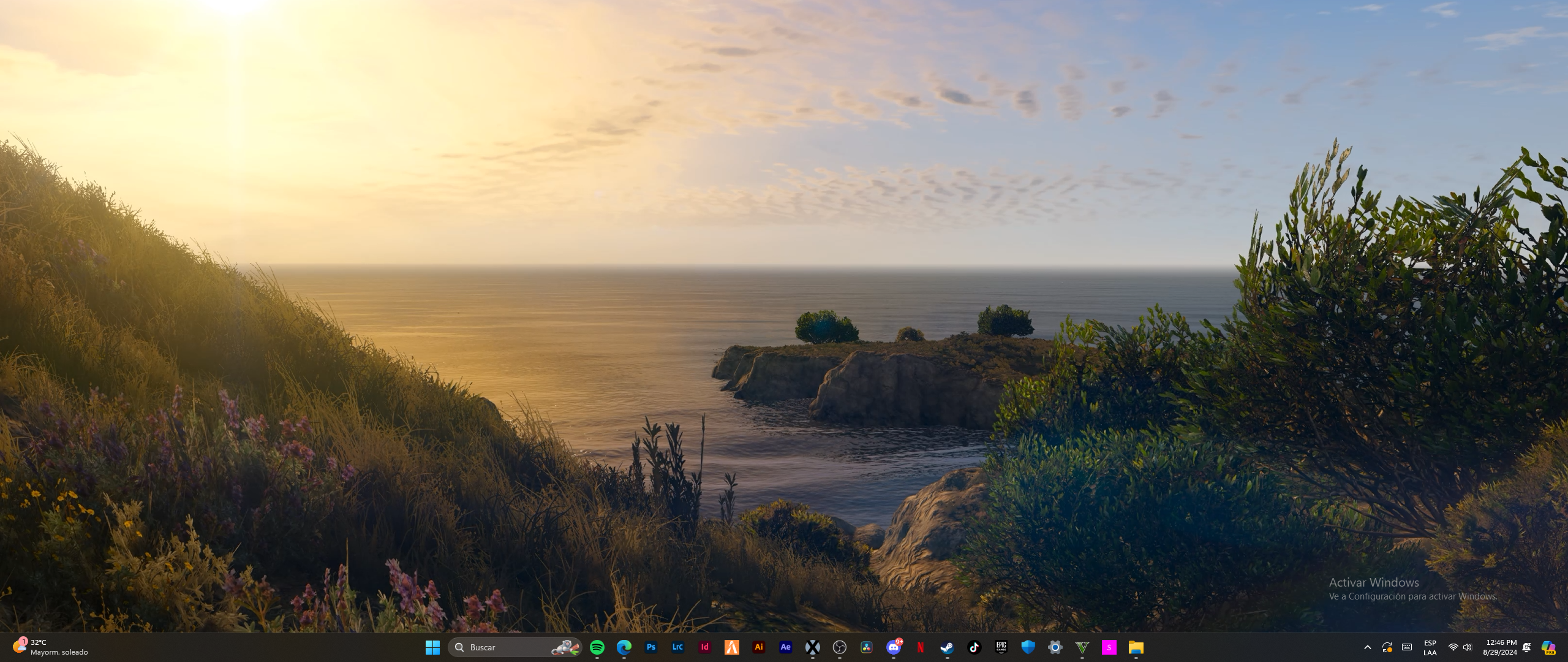Open Lightroom Classic taskbar icon

[x=678, y=647]
